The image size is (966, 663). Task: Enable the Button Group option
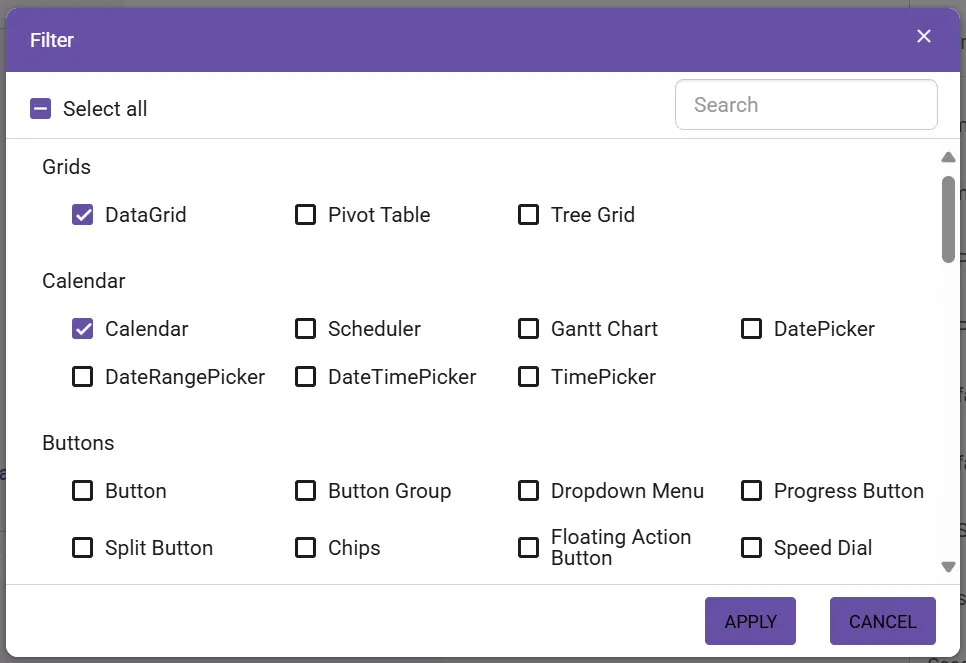(x=305, y=490)
